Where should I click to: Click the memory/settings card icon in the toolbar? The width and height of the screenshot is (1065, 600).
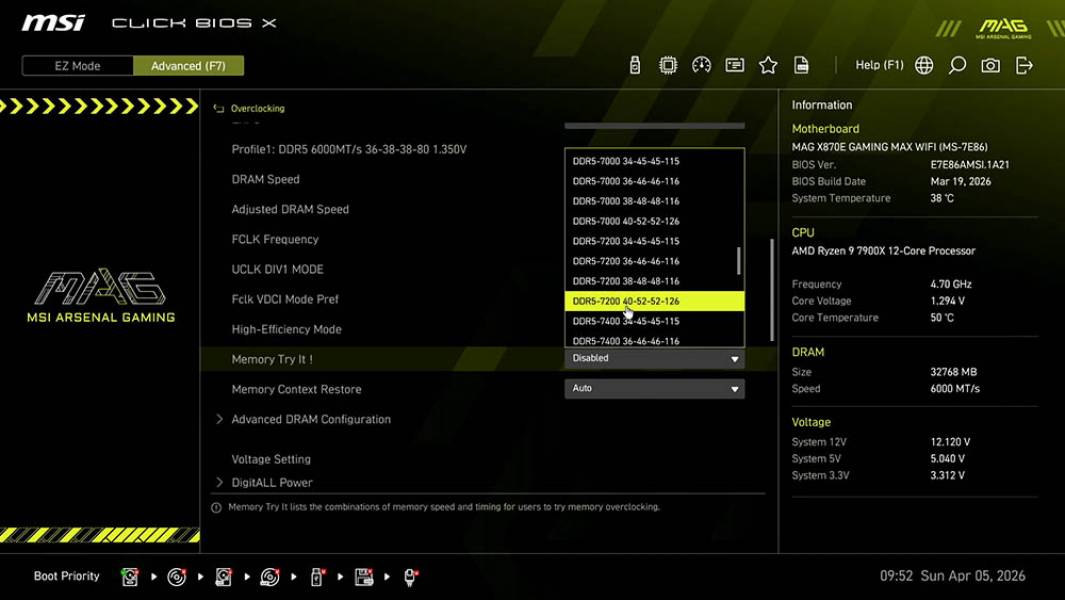[x=735, y=64]
